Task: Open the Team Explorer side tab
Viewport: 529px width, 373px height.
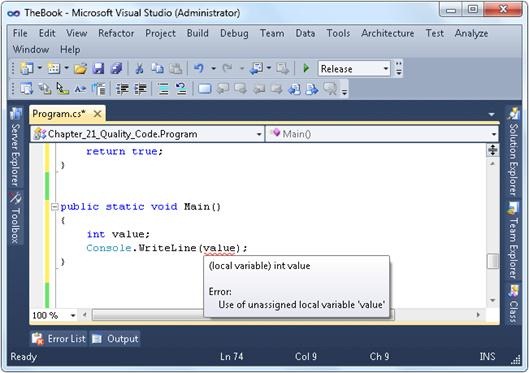Action: click(513, 240)
